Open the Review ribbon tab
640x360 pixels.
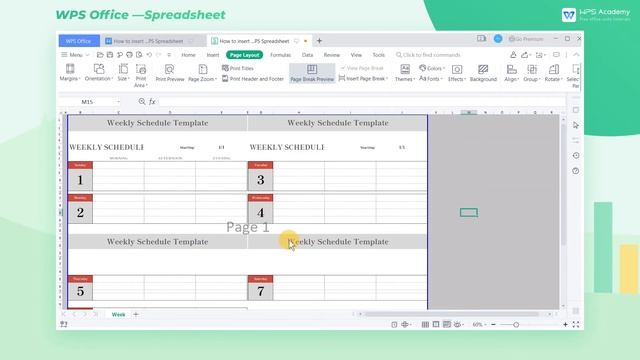point(331,55)
